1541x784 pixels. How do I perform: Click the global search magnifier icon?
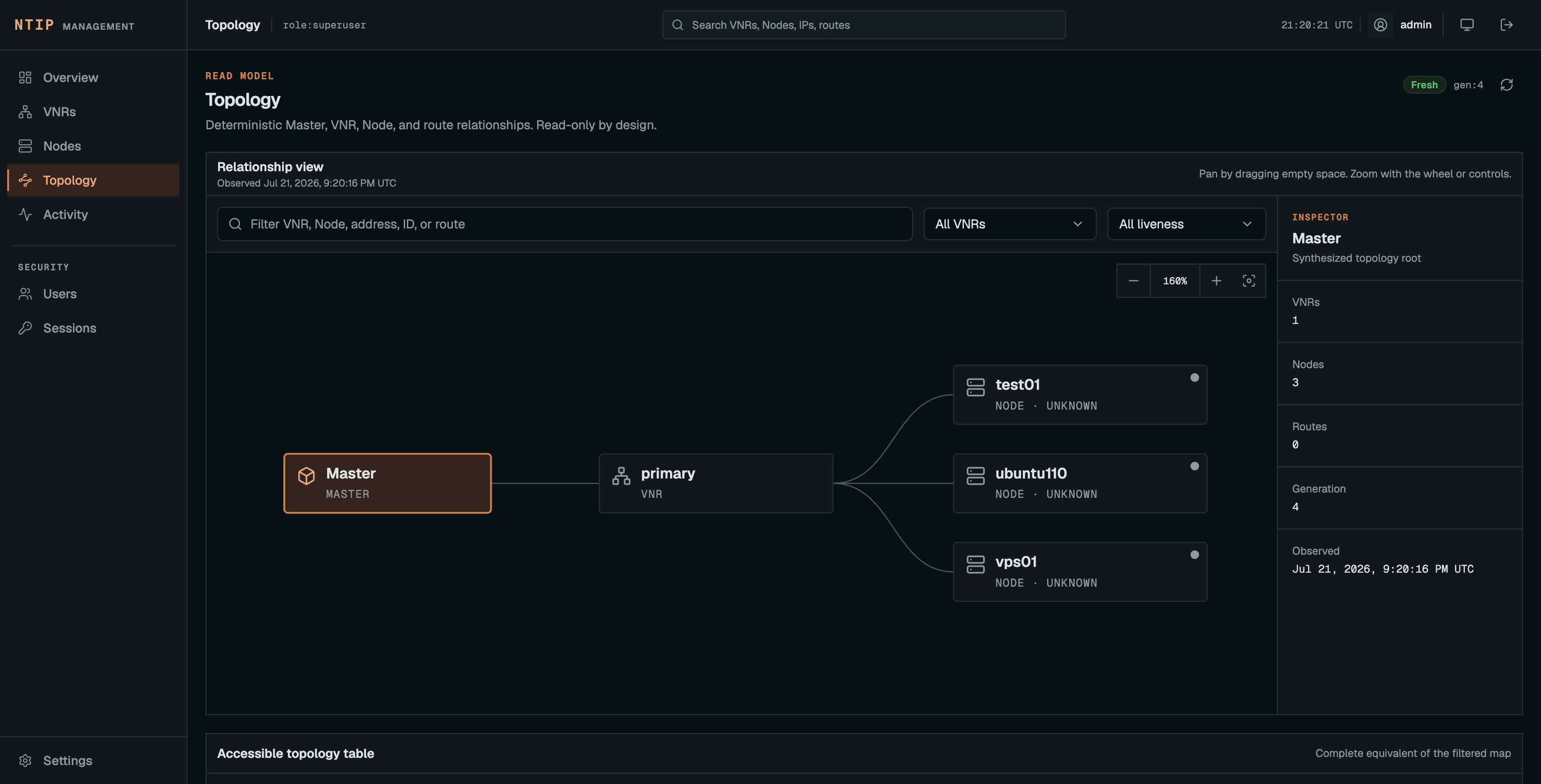click(x=678, y=25)
